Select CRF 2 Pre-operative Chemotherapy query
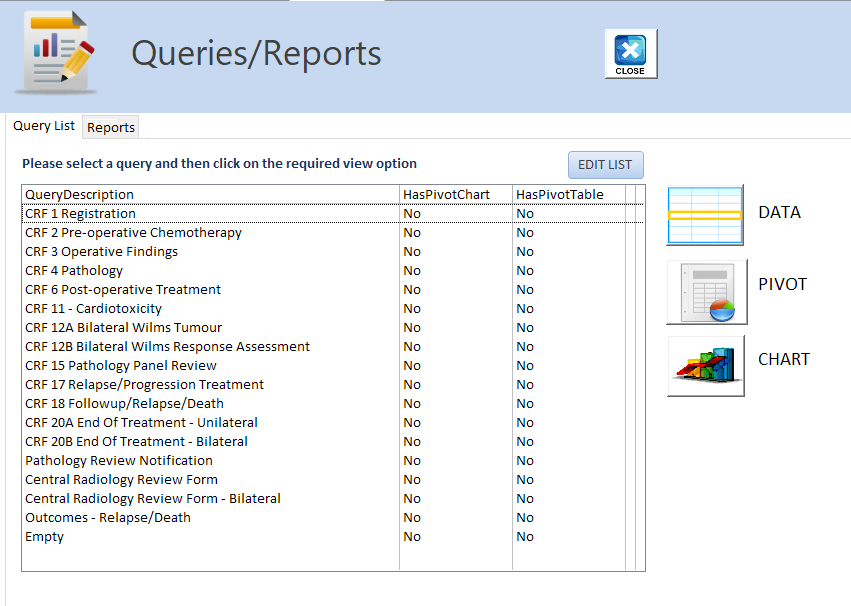The image size is (851, 606). click(x=133, y=233)
